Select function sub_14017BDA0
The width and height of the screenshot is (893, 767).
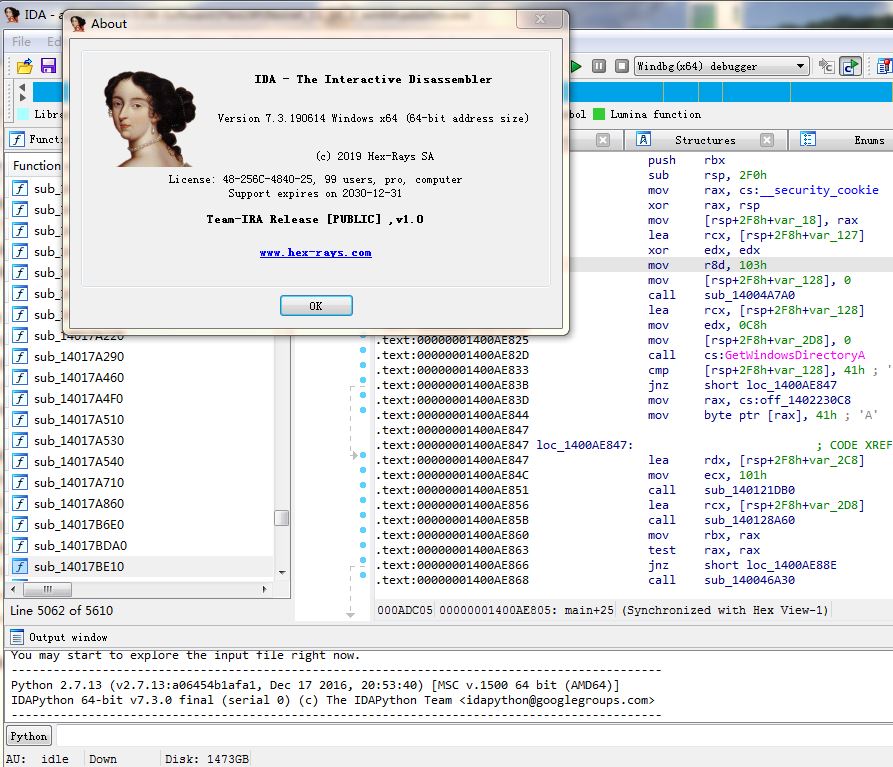[80, 545]
